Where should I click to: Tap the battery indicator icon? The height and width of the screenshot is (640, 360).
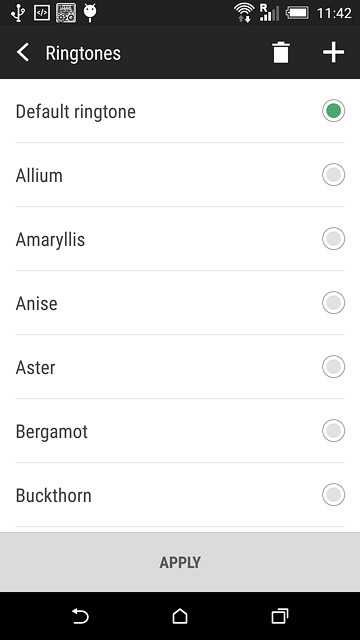(x=298, y=13)
